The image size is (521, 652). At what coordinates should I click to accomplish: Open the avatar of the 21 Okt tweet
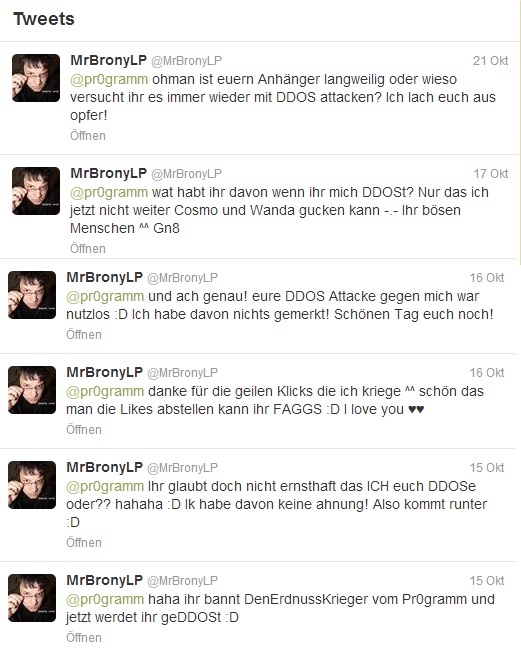pyautogui.click(x=36, y=78)
